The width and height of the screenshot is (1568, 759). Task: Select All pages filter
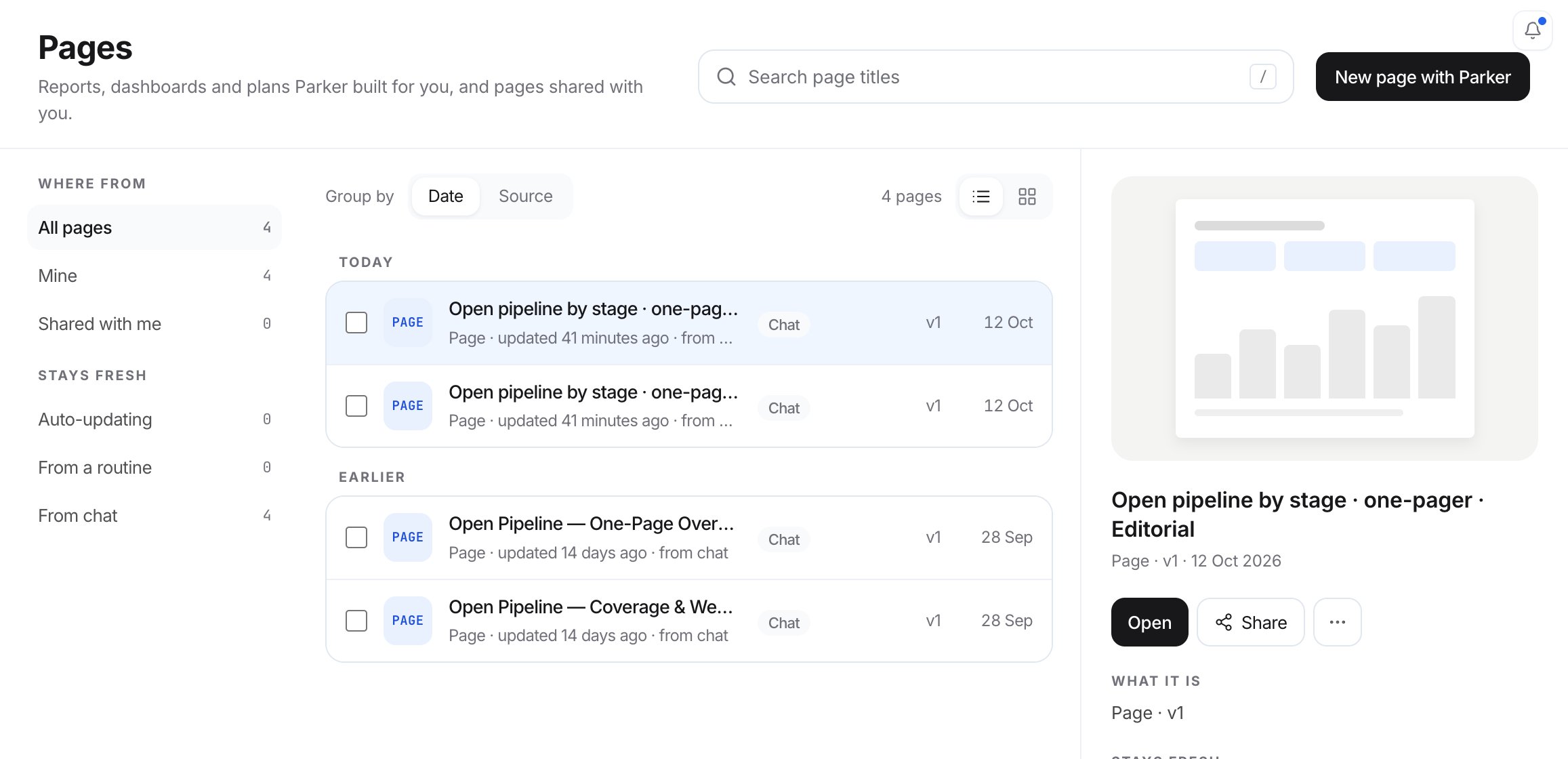154,228
